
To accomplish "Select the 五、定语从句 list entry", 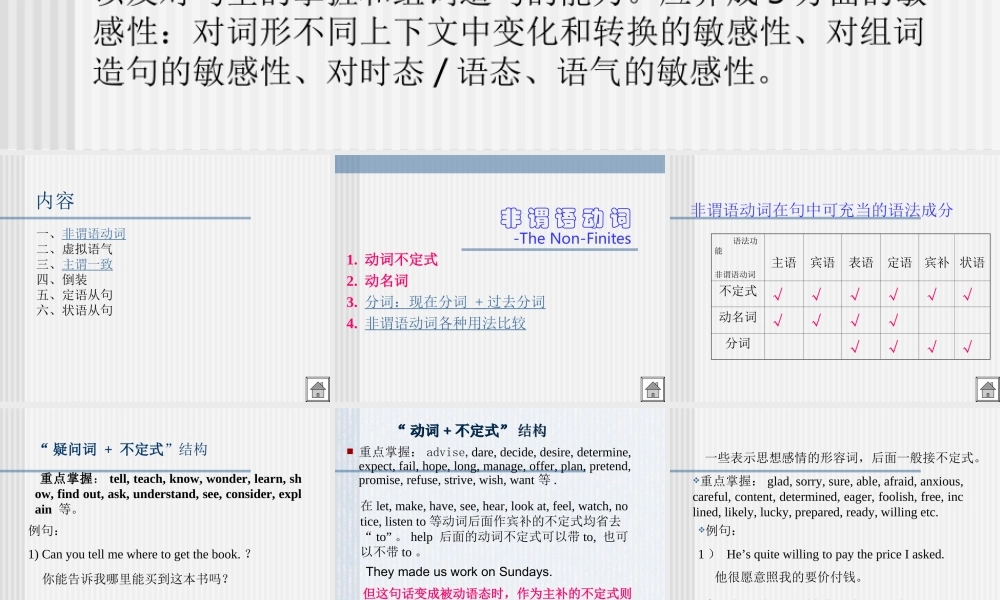I will pos(75,295).
